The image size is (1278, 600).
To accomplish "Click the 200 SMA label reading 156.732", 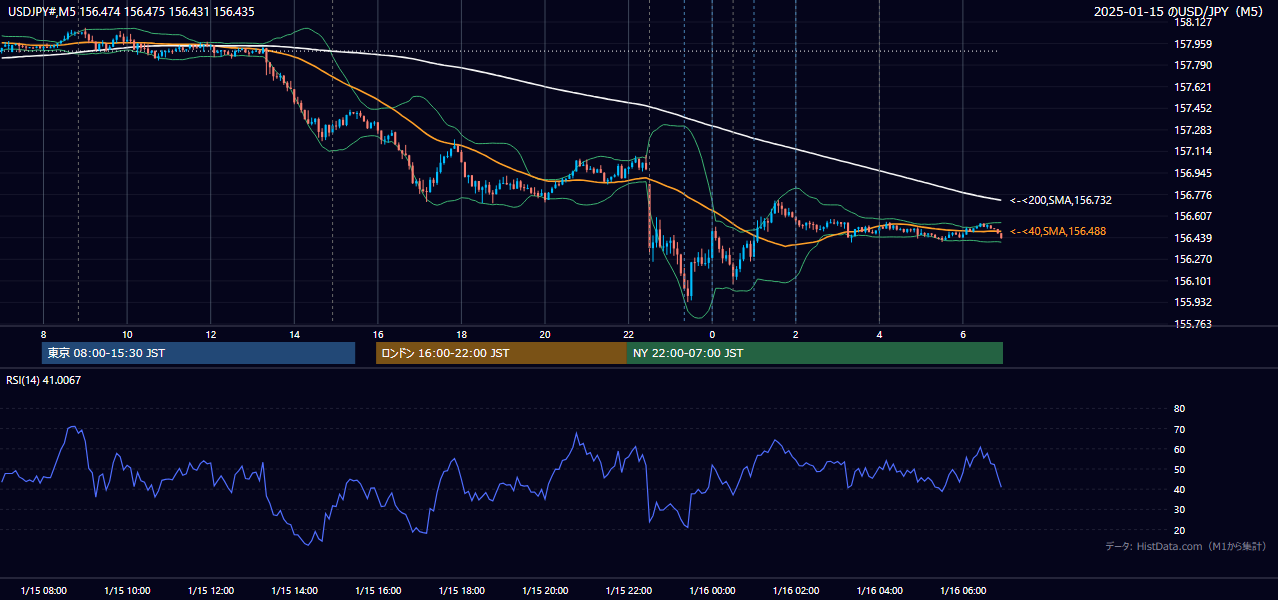I will [1060, 200].
